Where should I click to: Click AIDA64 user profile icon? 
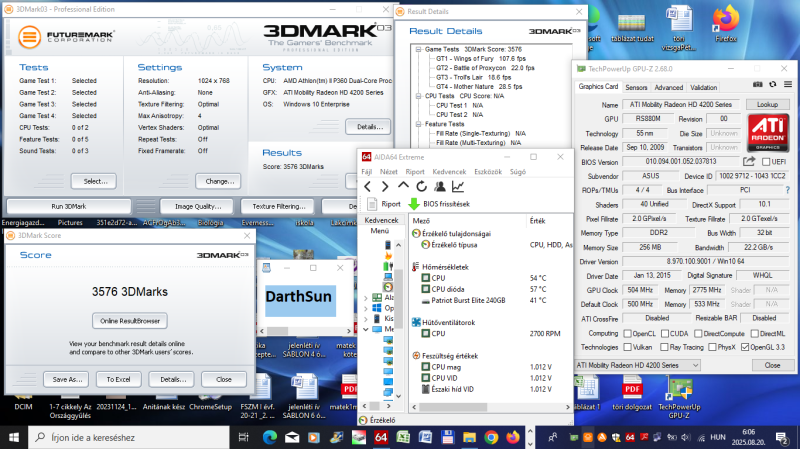tap(439, 187)
